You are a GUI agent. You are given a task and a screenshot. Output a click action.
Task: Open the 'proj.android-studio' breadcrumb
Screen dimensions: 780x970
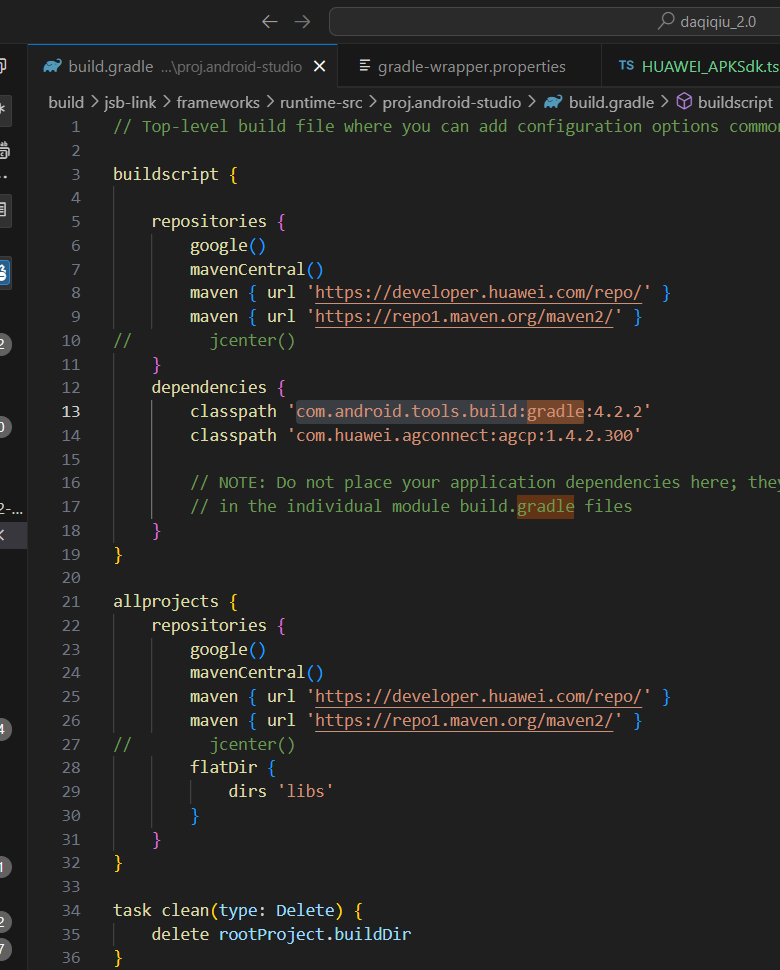[452, 102]
